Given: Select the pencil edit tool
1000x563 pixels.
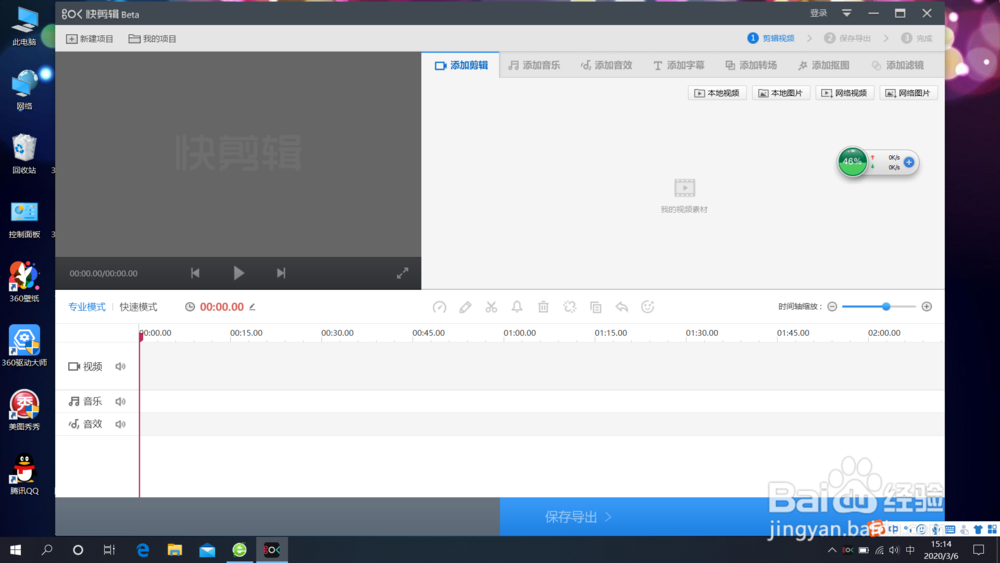Looking at the screenshot, I should [466, 307].
